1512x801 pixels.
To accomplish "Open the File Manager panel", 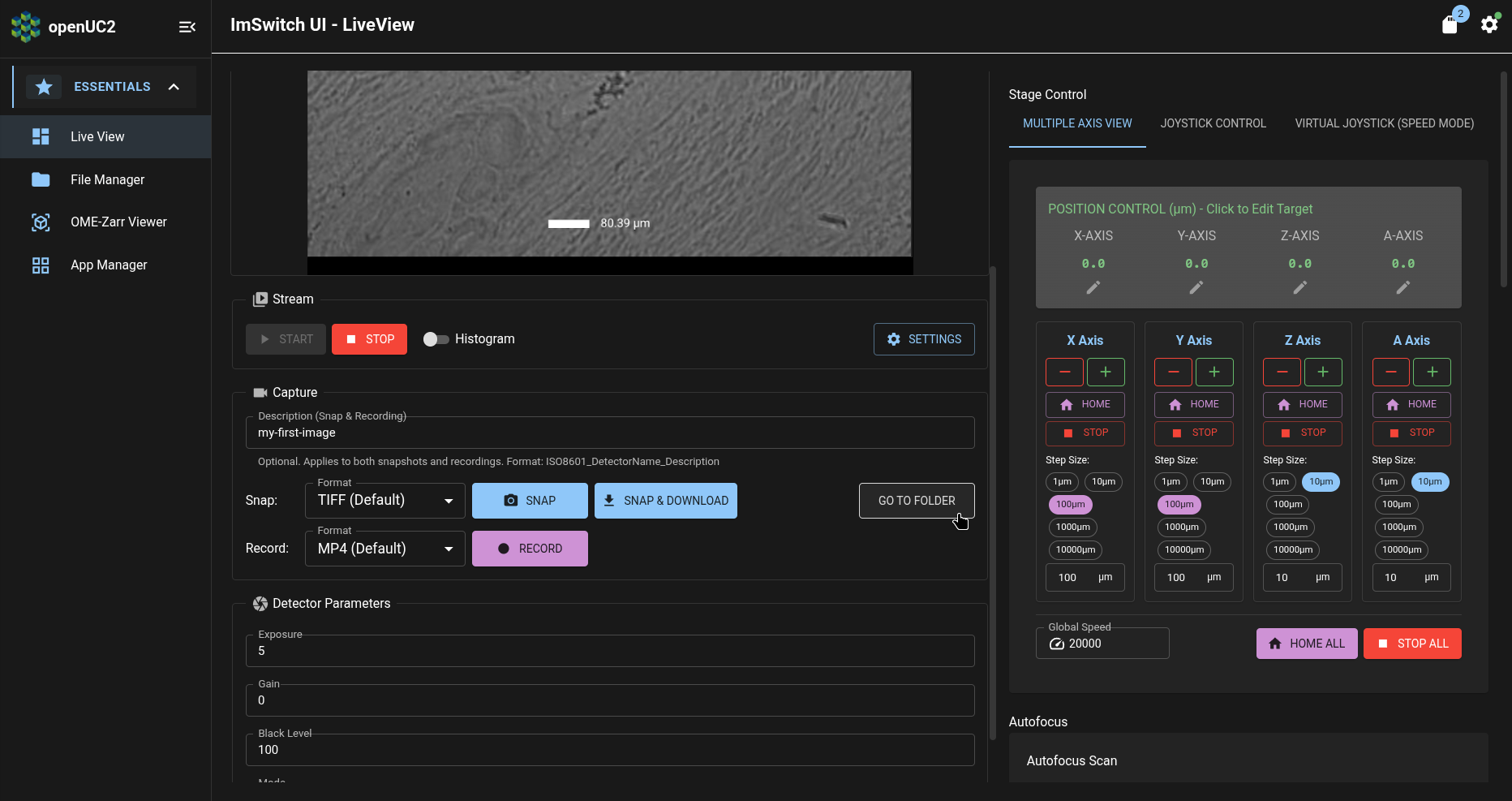I will point(108,179).
